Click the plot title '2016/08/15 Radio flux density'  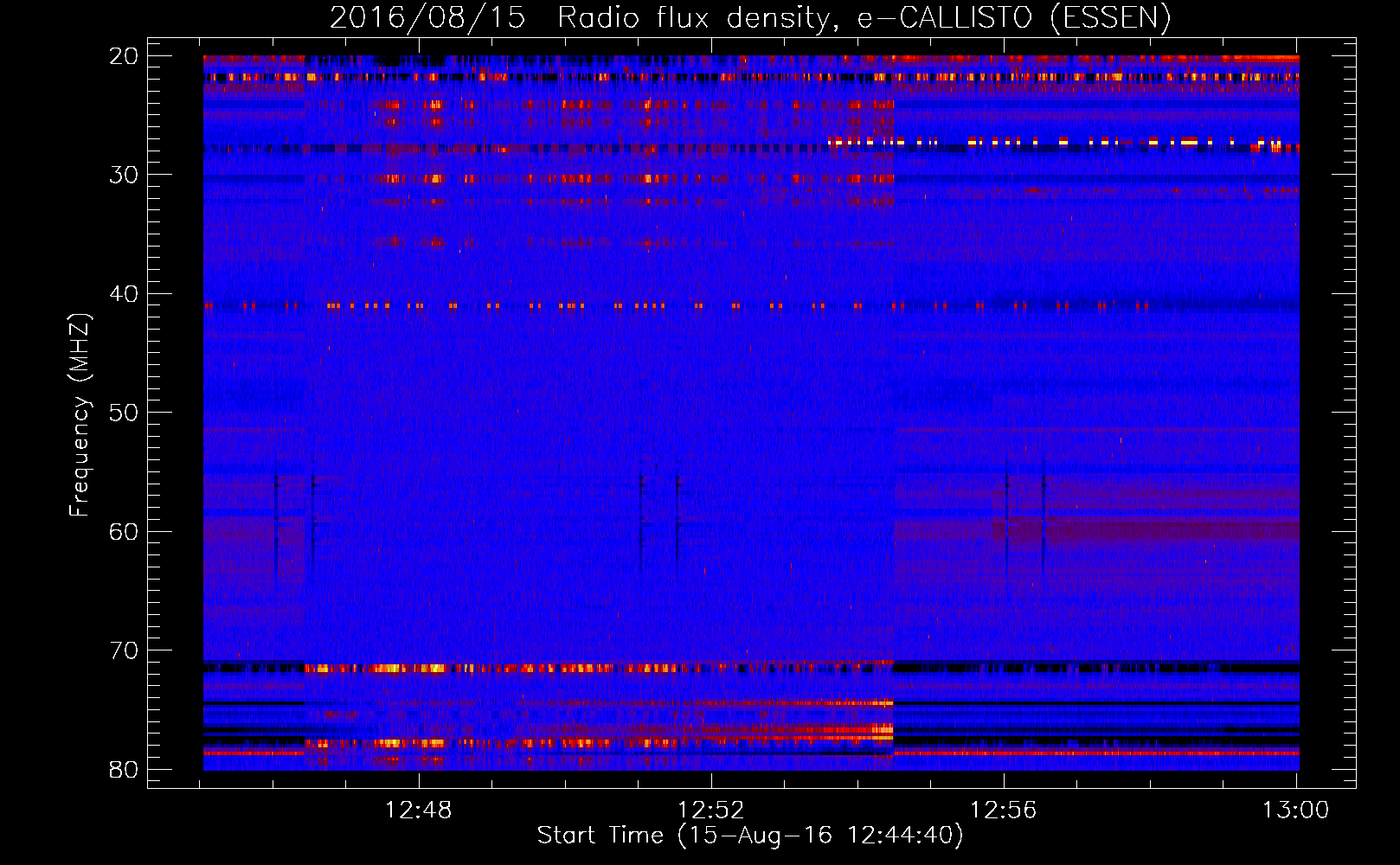[x=750, y=17]
